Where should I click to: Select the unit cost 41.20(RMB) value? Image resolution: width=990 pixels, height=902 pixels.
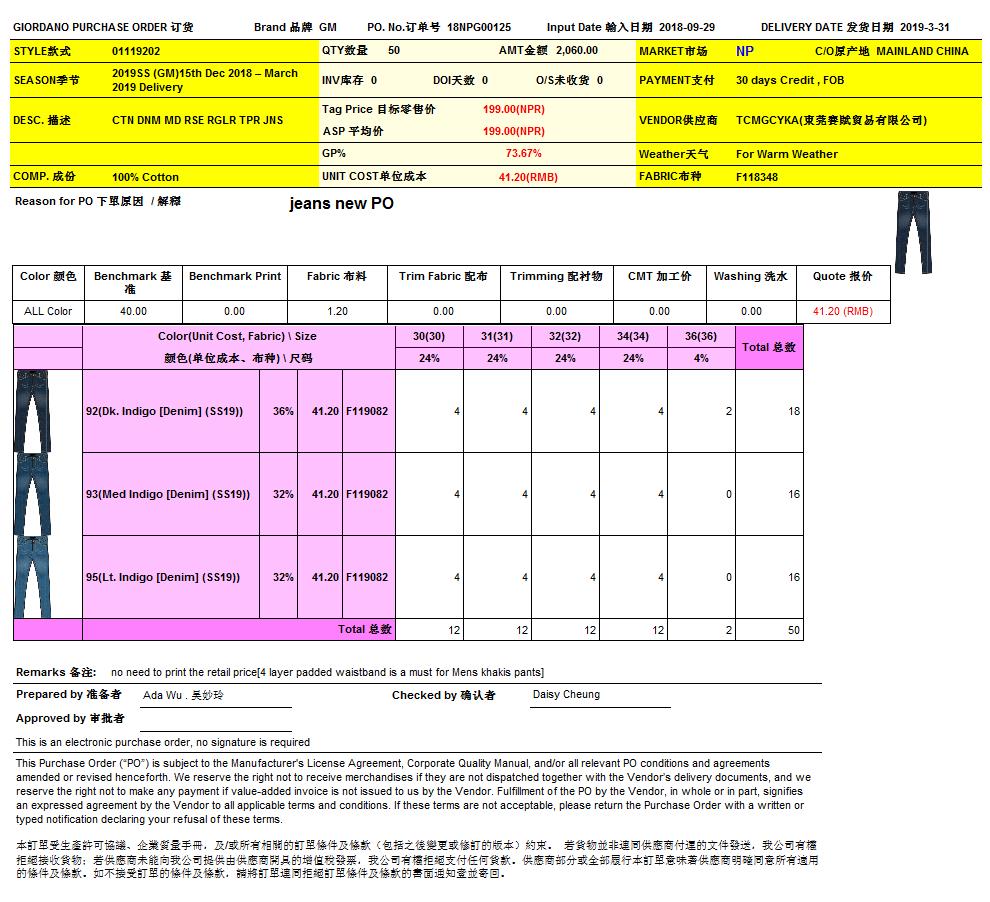528,177
